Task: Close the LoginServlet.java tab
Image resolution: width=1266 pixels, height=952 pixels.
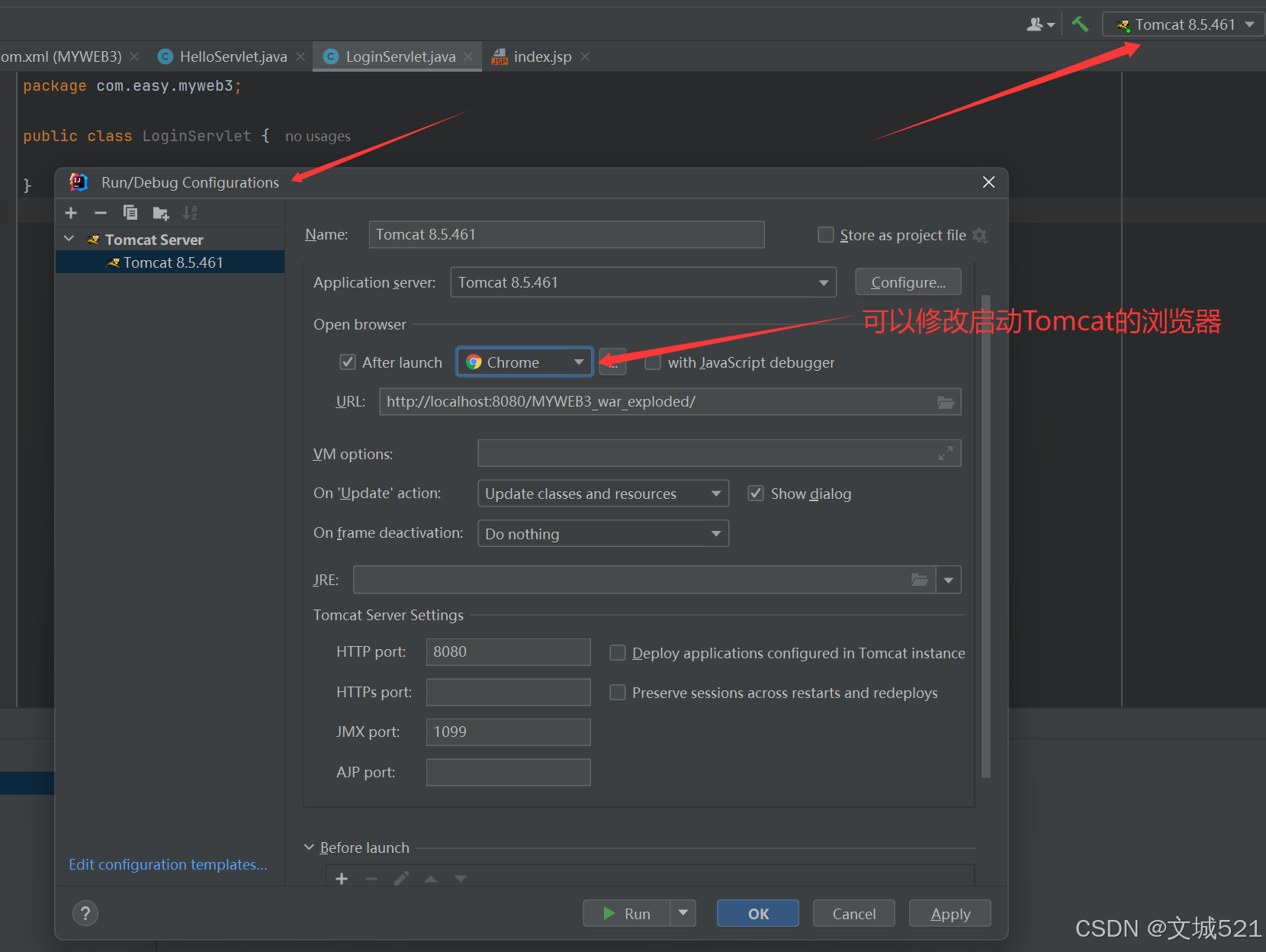Action: point(468,56)
